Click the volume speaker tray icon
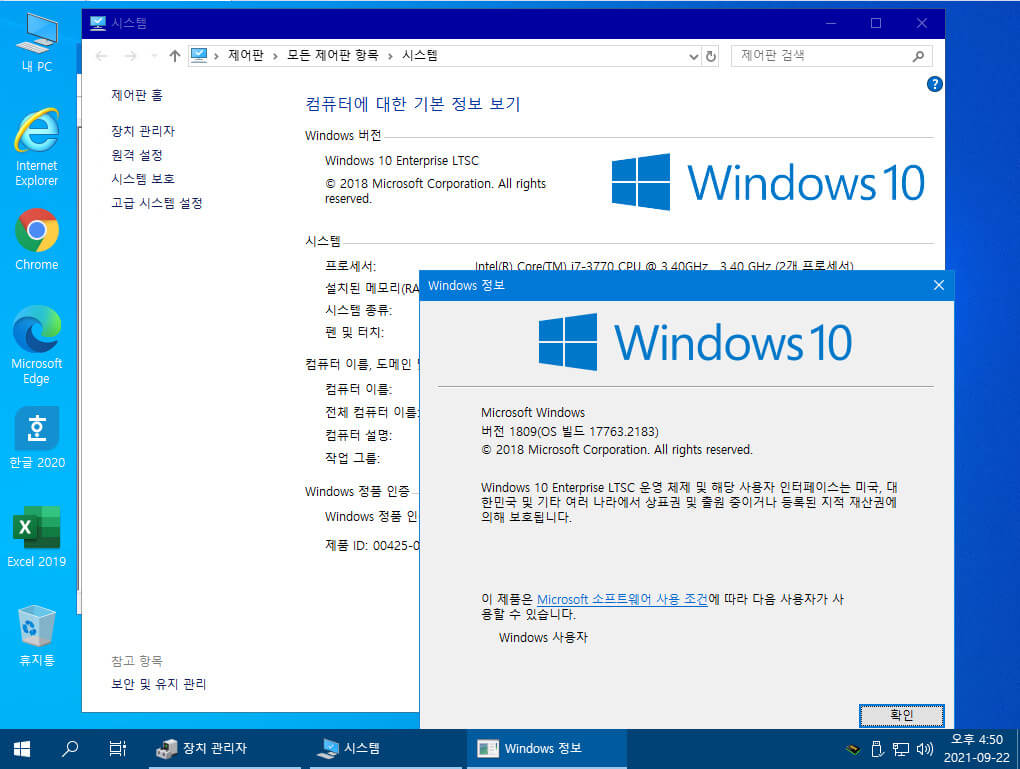The image size is (1020, 769). tap(924, 749)
